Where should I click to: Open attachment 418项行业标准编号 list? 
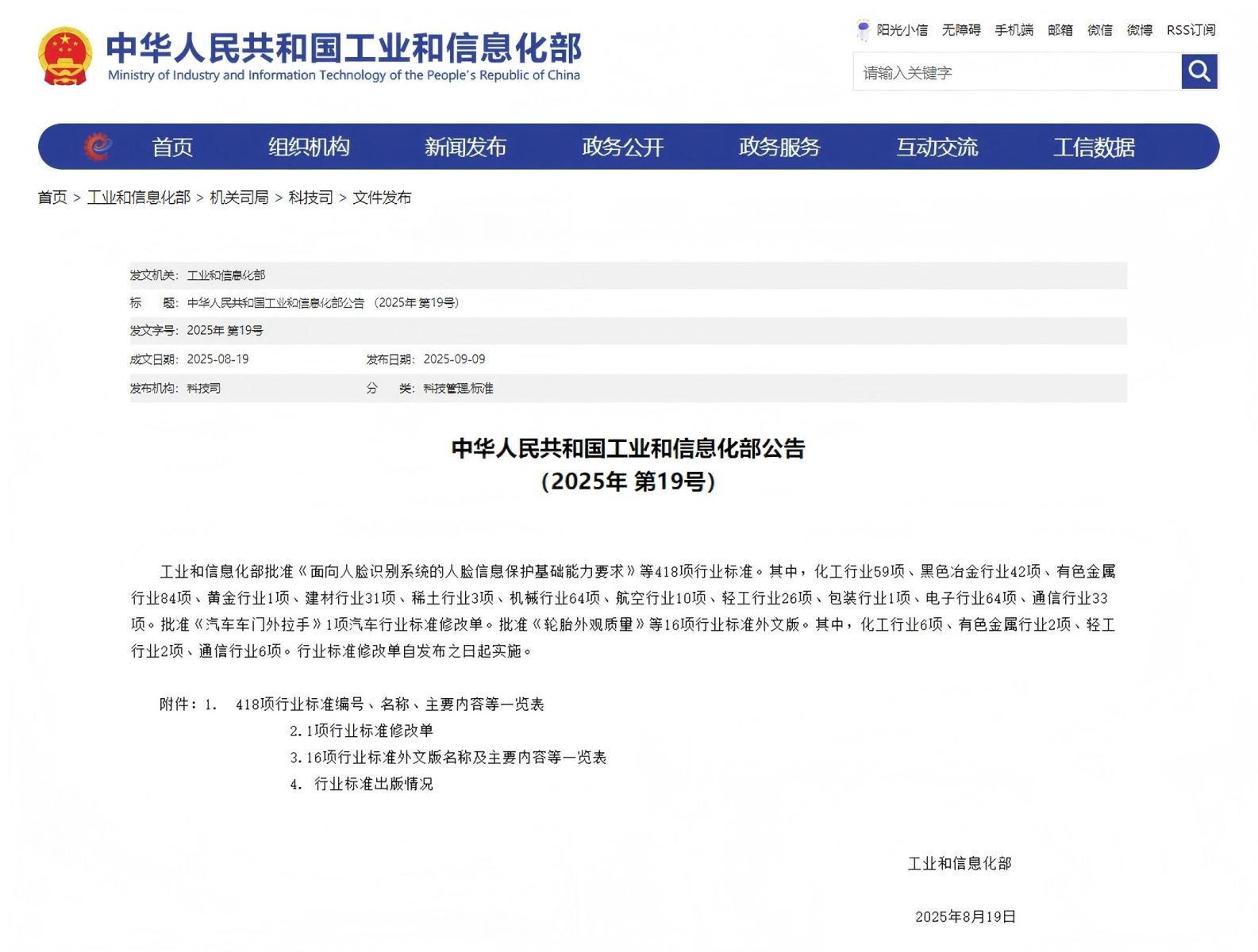389,704
